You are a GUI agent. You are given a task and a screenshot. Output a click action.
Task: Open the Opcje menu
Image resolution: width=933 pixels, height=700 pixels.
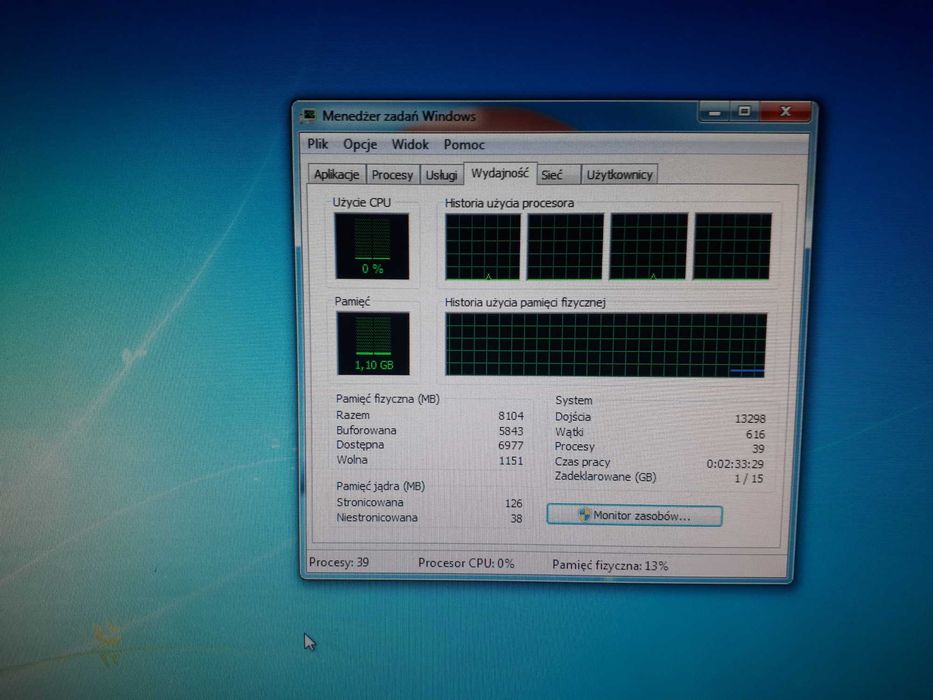360,145
